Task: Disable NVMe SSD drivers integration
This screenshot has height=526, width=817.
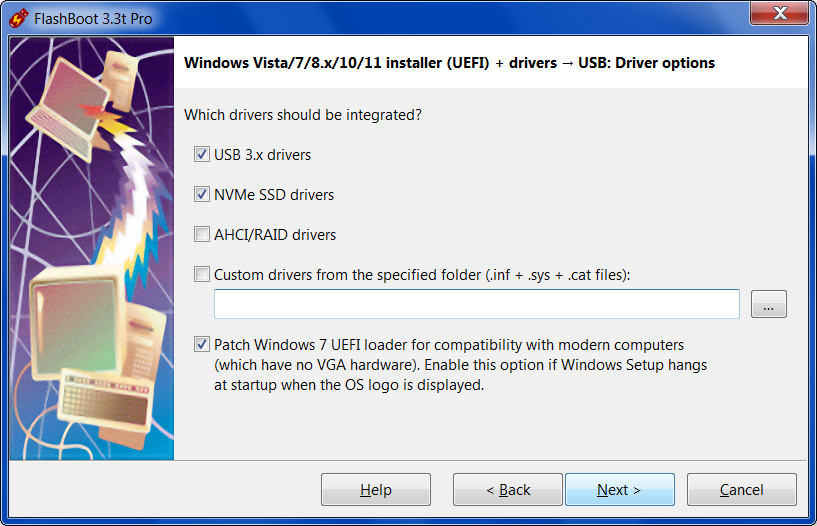Action: coord(202,195)
